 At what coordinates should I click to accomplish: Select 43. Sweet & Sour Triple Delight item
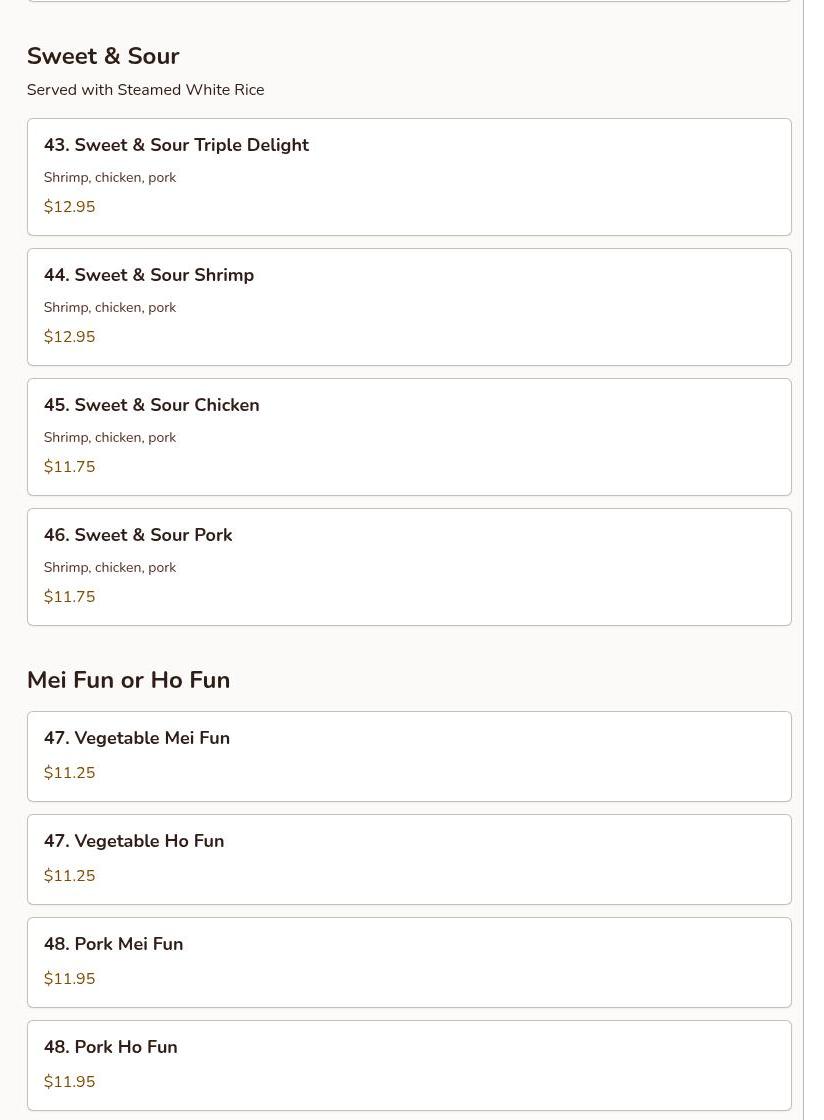(x=409, y=177)
